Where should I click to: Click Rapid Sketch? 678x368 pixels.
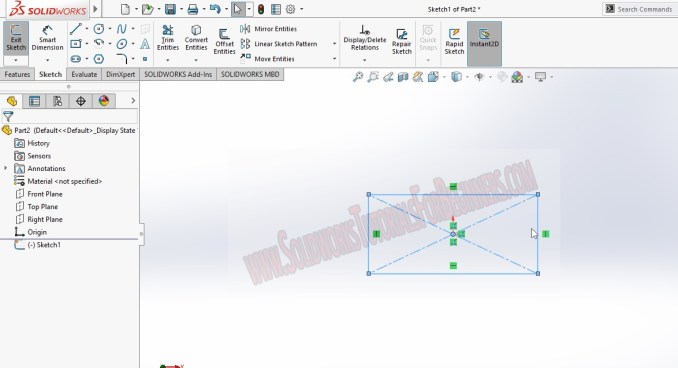[454, 42]
